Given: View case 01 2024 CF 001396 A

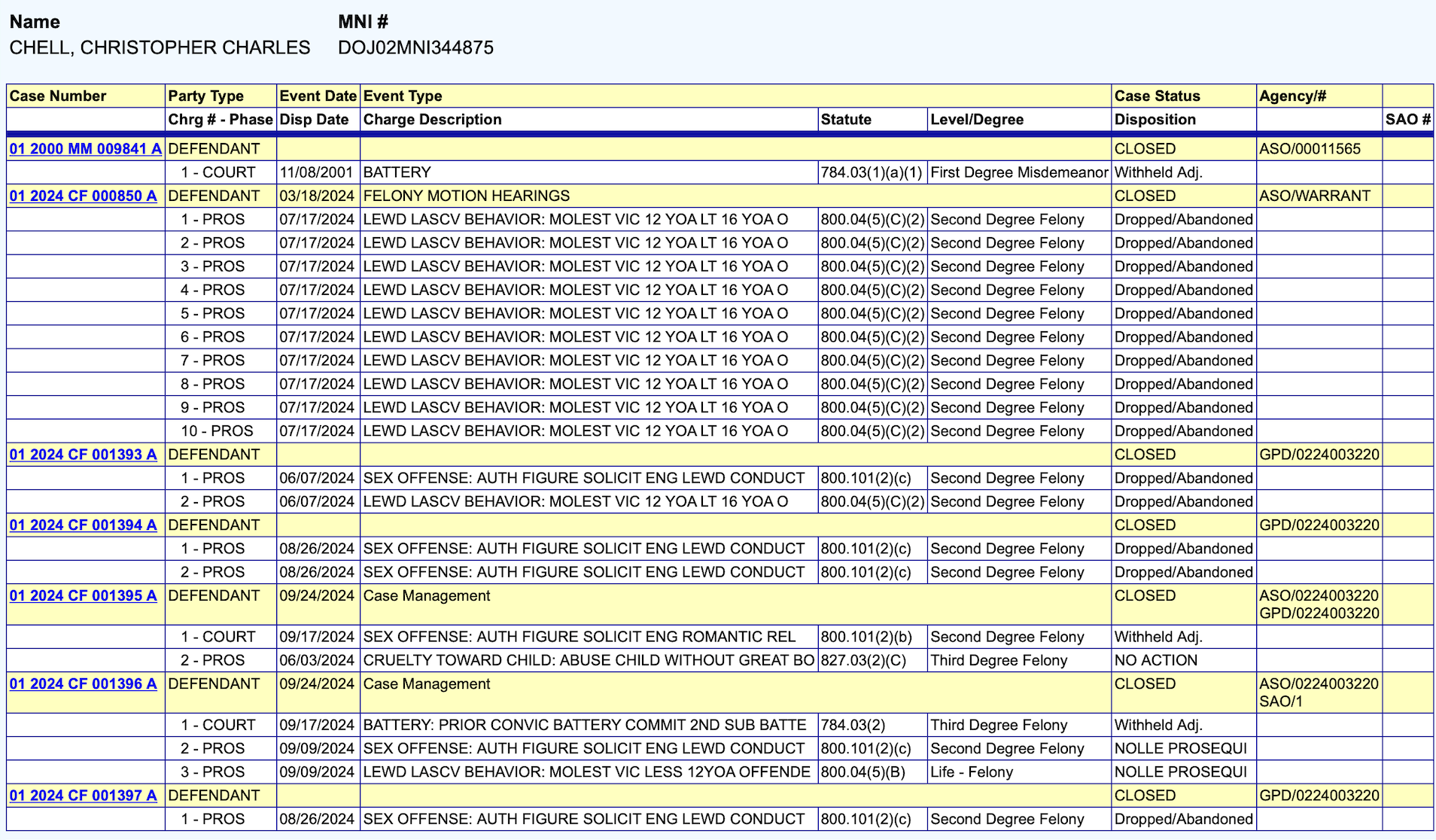Looking at the screenshot, I should 83,683.
